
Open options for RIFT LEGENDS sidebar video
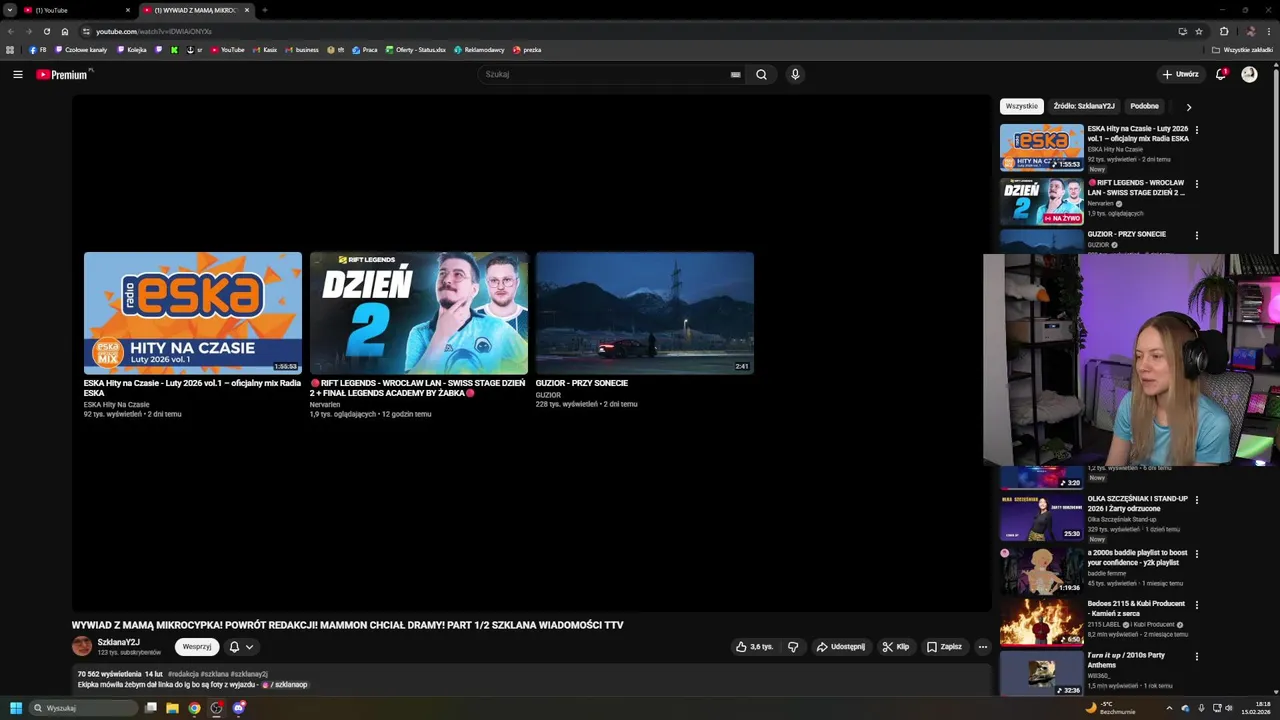(1196, 184)
